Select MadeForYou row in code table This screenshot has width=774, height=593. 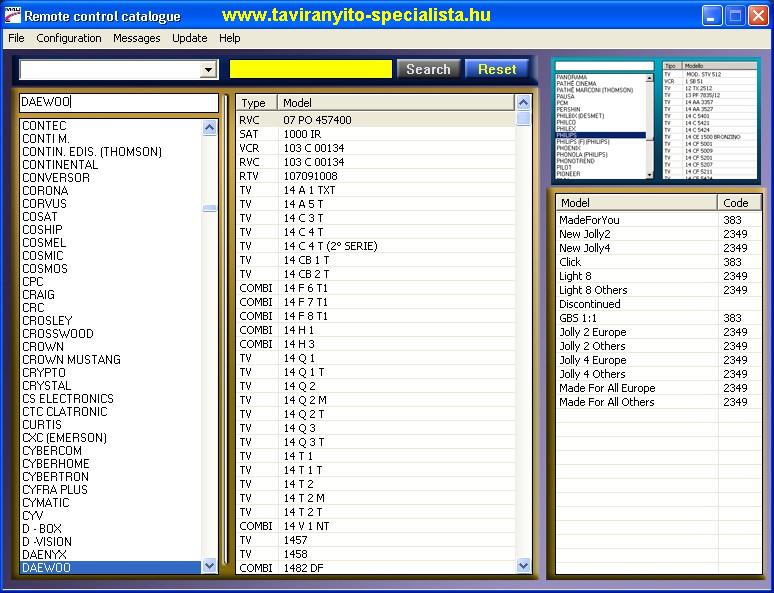tap(658, 220)
